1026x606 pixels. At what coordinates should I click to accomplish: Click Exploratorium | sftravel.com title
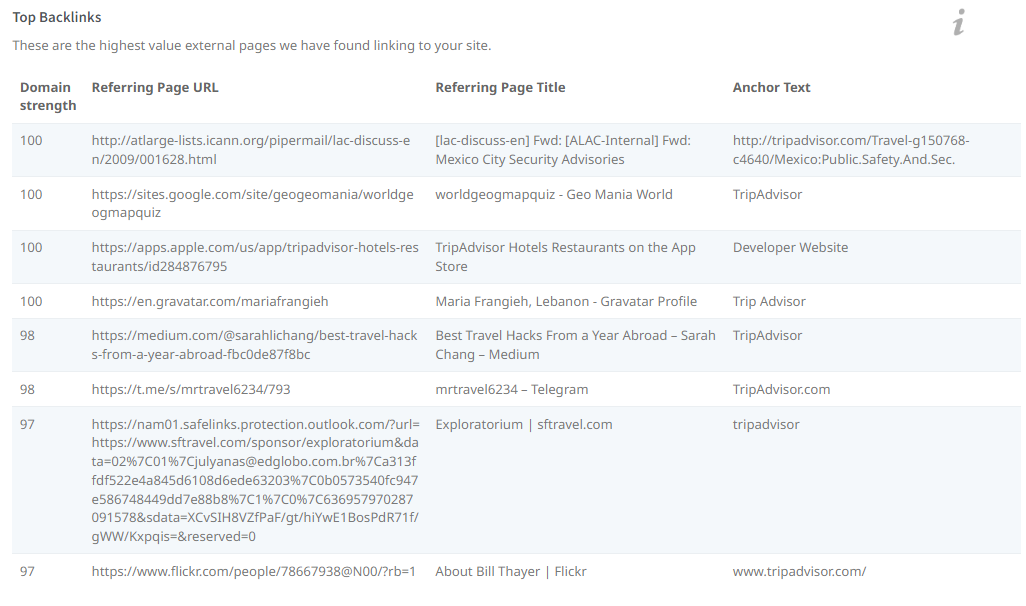[523, 425]
